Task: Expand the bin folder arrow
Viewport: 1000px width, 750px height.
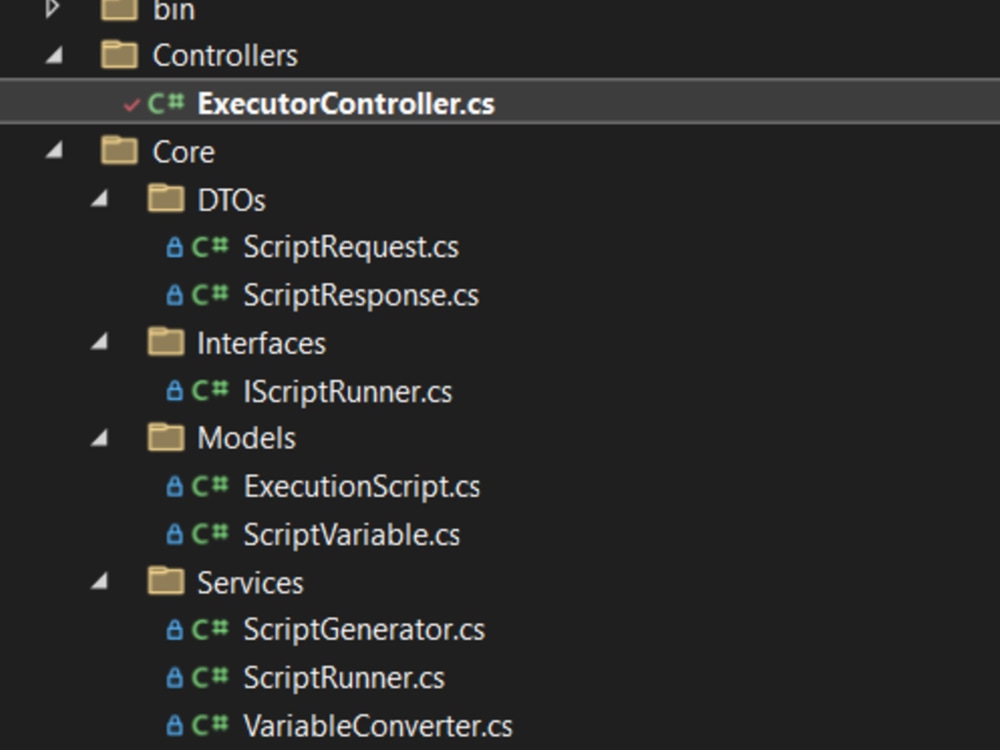Action: coord(54,9)
